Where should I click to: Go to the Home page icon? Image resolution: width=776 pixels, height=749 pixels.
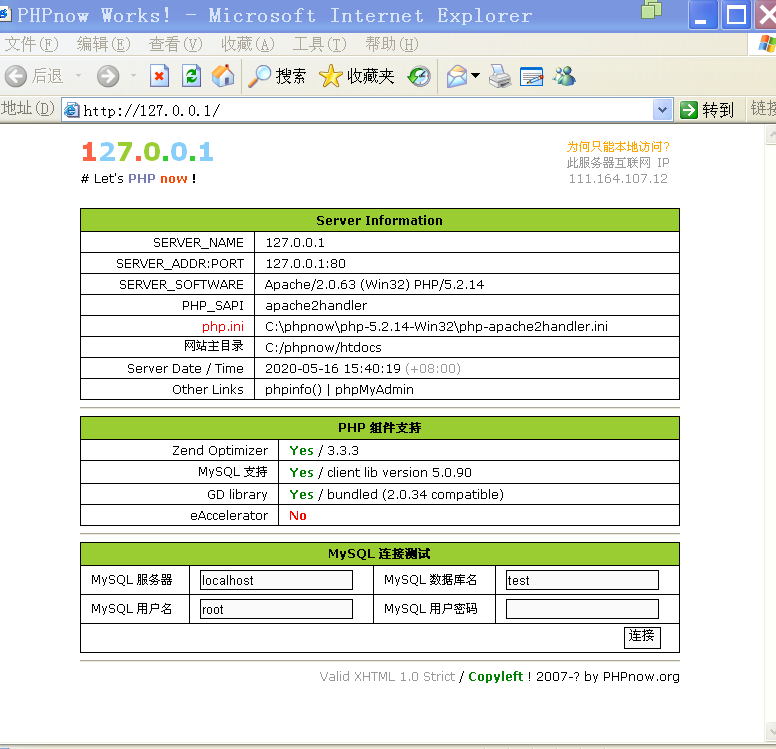tap(223, 76)
